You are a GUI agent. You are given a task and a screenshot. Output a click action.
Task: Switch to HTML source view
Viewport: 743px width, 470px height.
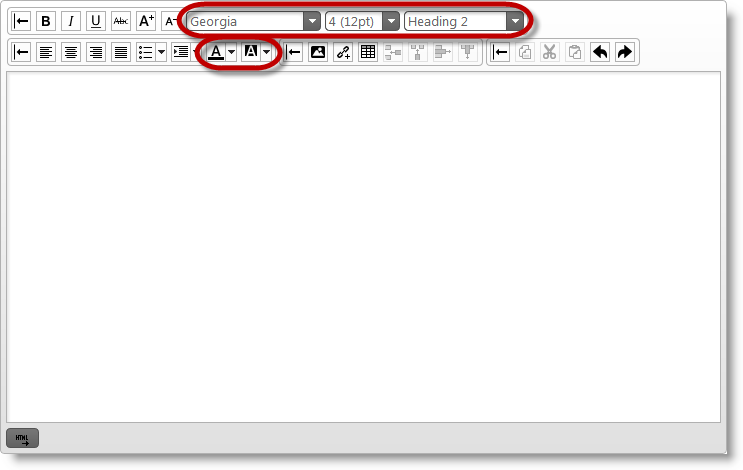pyautogui.click(x=22, y=437)
